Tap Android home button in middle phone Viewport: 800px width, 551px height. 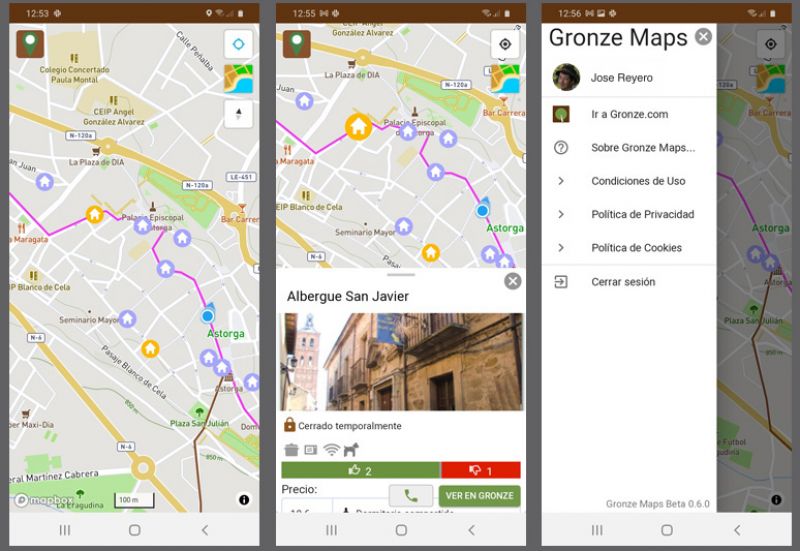pos(402,530)
